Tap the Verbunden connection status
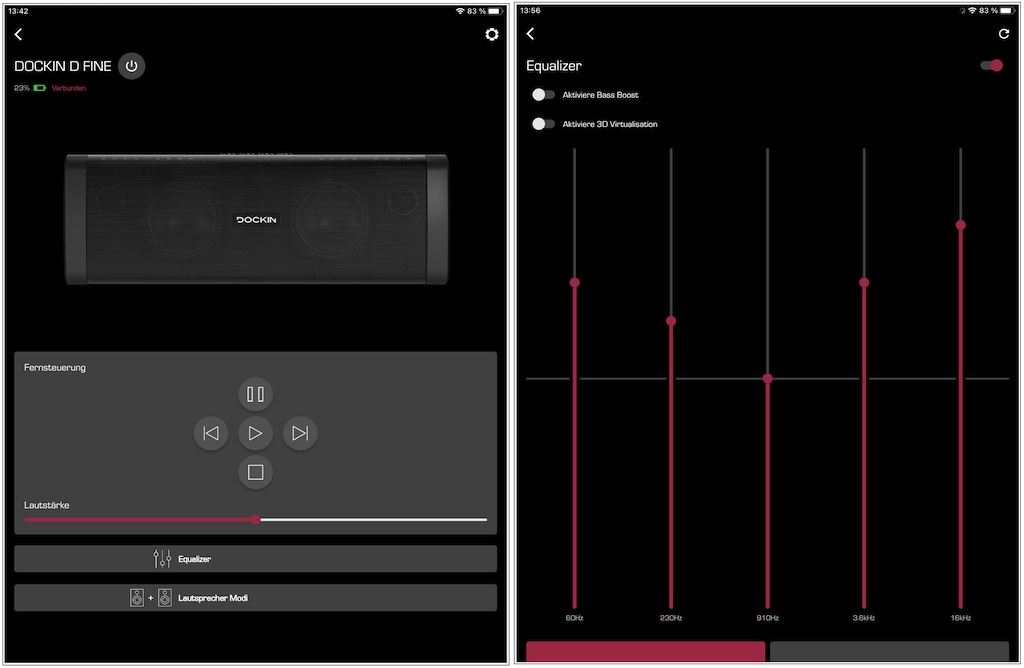The width and height of the screenshot is (1024, 668). click(x=69, y=88)
